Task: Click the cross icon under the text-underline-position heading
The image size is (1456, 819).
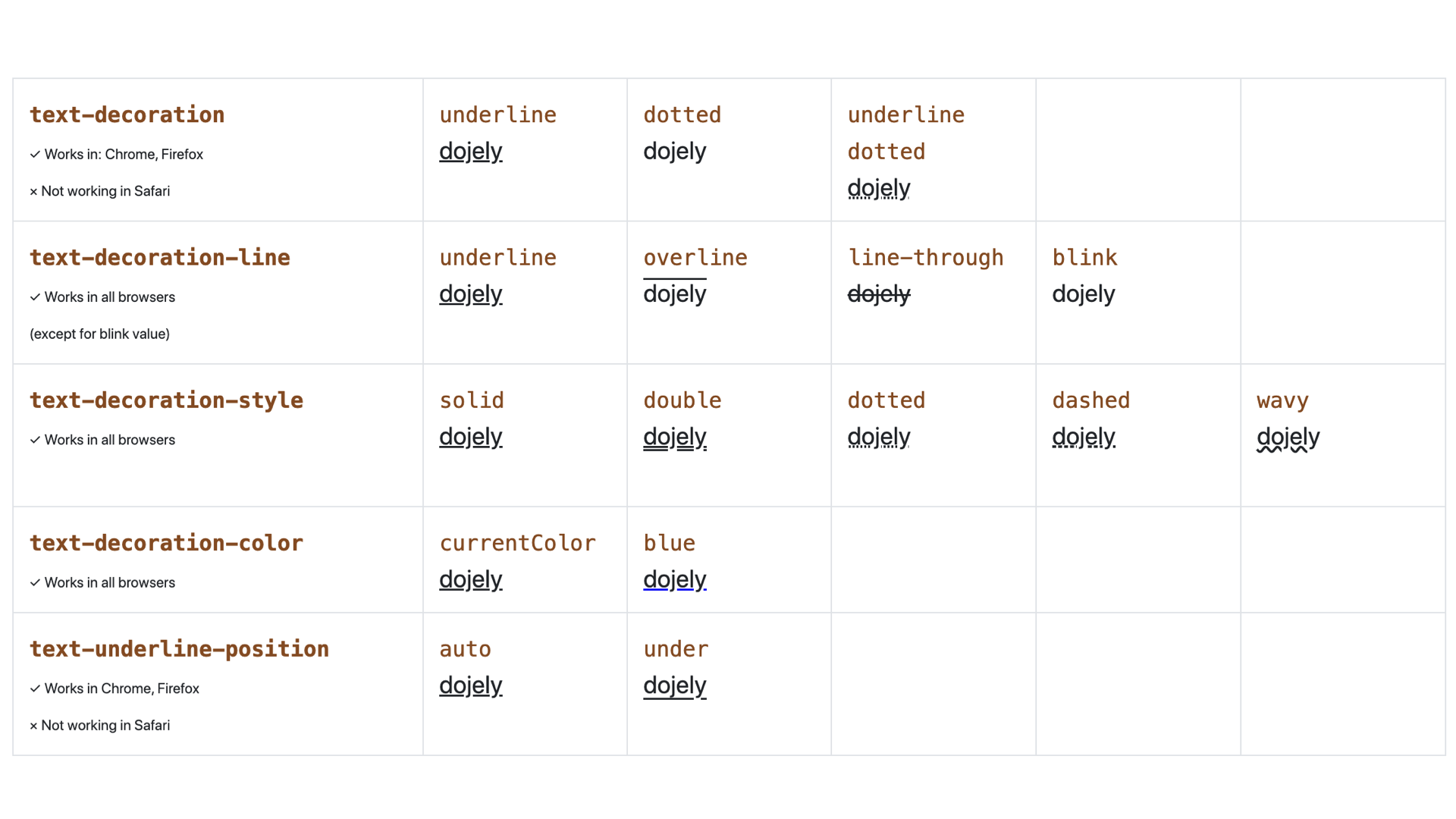Action: click(33, 726)
